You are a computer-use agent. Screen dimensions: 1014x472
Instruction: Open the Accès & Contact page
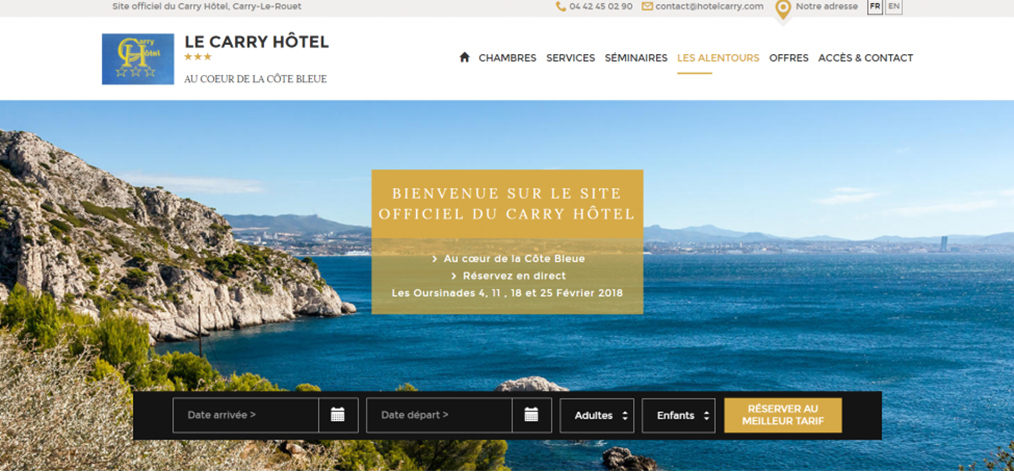tap(866, 58)
